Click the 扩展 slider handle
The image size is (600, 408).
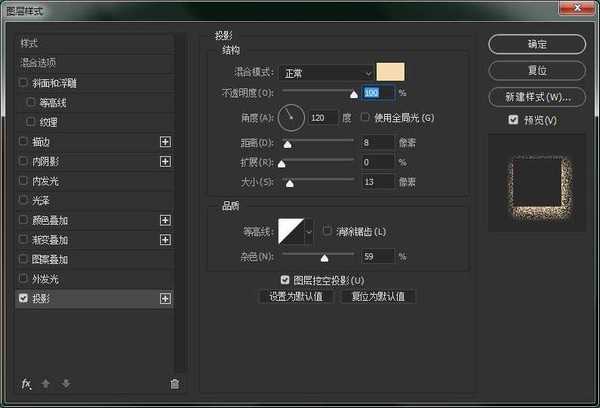[282, 164]
